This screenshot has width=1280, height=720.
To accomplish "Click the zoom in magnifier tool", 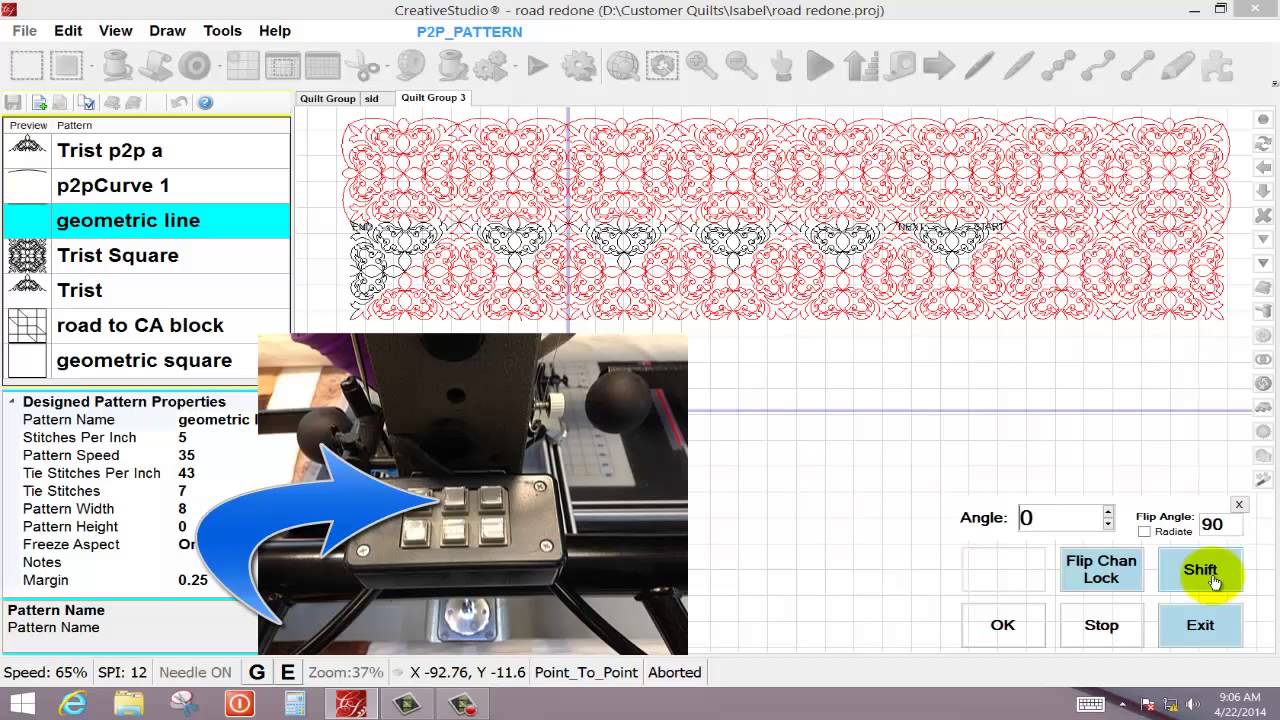I will coord(701,67).
